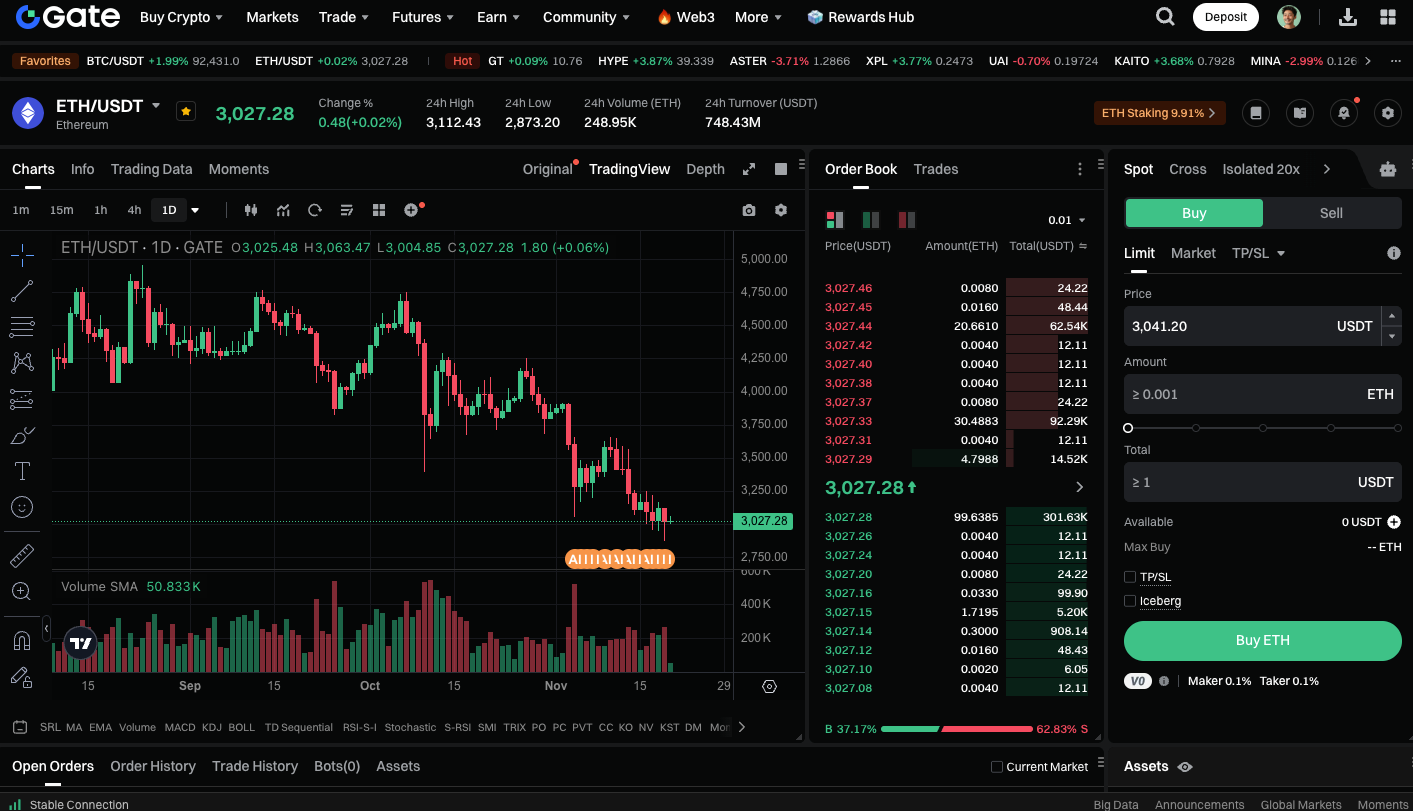Select the crosshair cursor tool
Viewport: 1413px width, 811px height.
point(22,254)
